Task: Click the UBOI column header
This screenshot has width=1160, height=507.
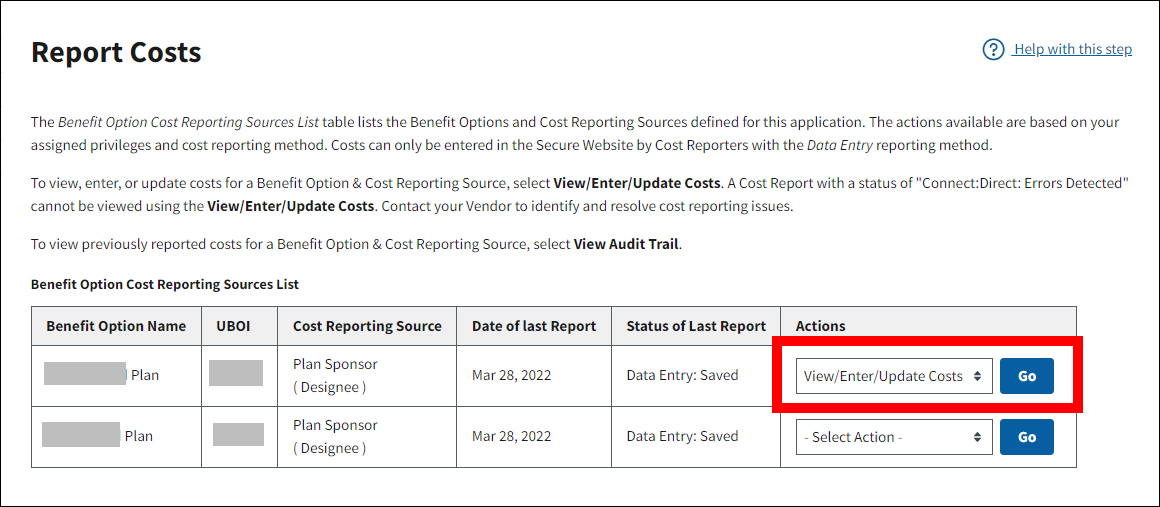Action: [x=239, y=326]
